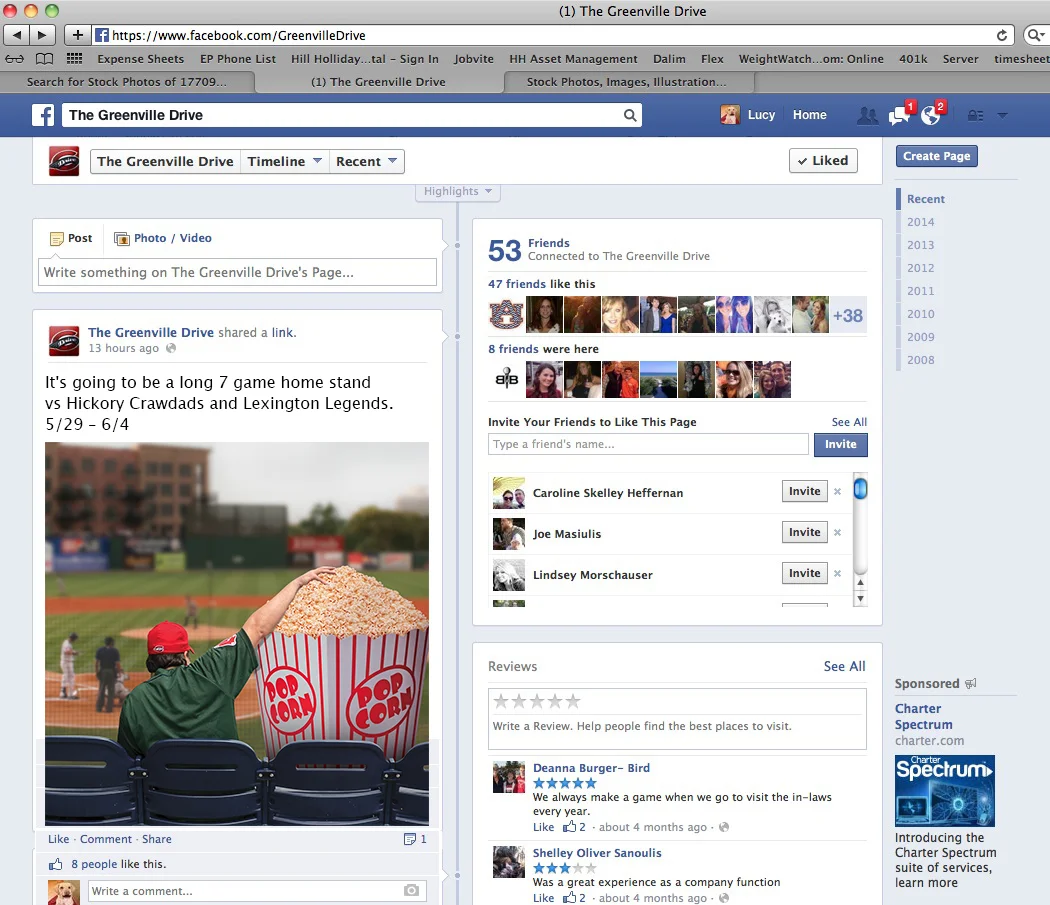Viewport: 1050px width, 905px height.
Task: Open the notifications globe icon
Action: (931, 115)
